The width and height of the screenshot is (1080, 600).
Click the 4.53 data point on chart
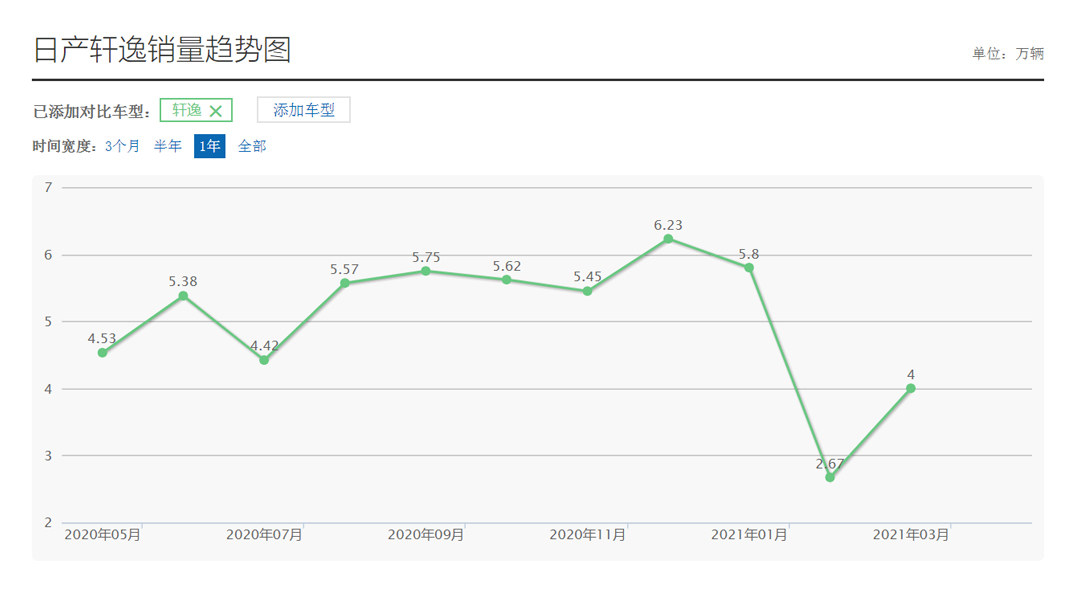point(103,353)
